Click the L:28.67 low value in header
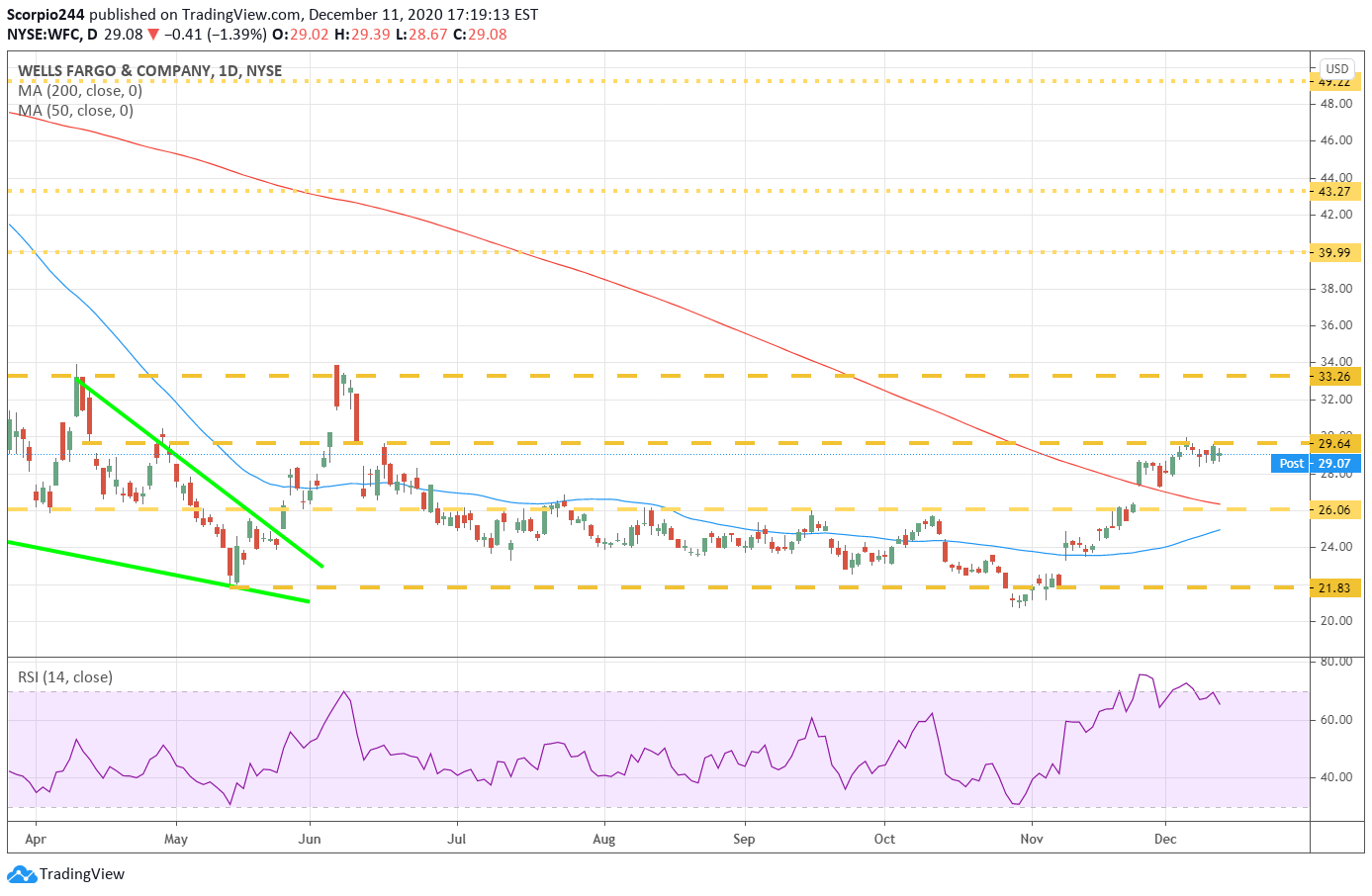Viewport: 1372px width, 896px height. [421, 35]
